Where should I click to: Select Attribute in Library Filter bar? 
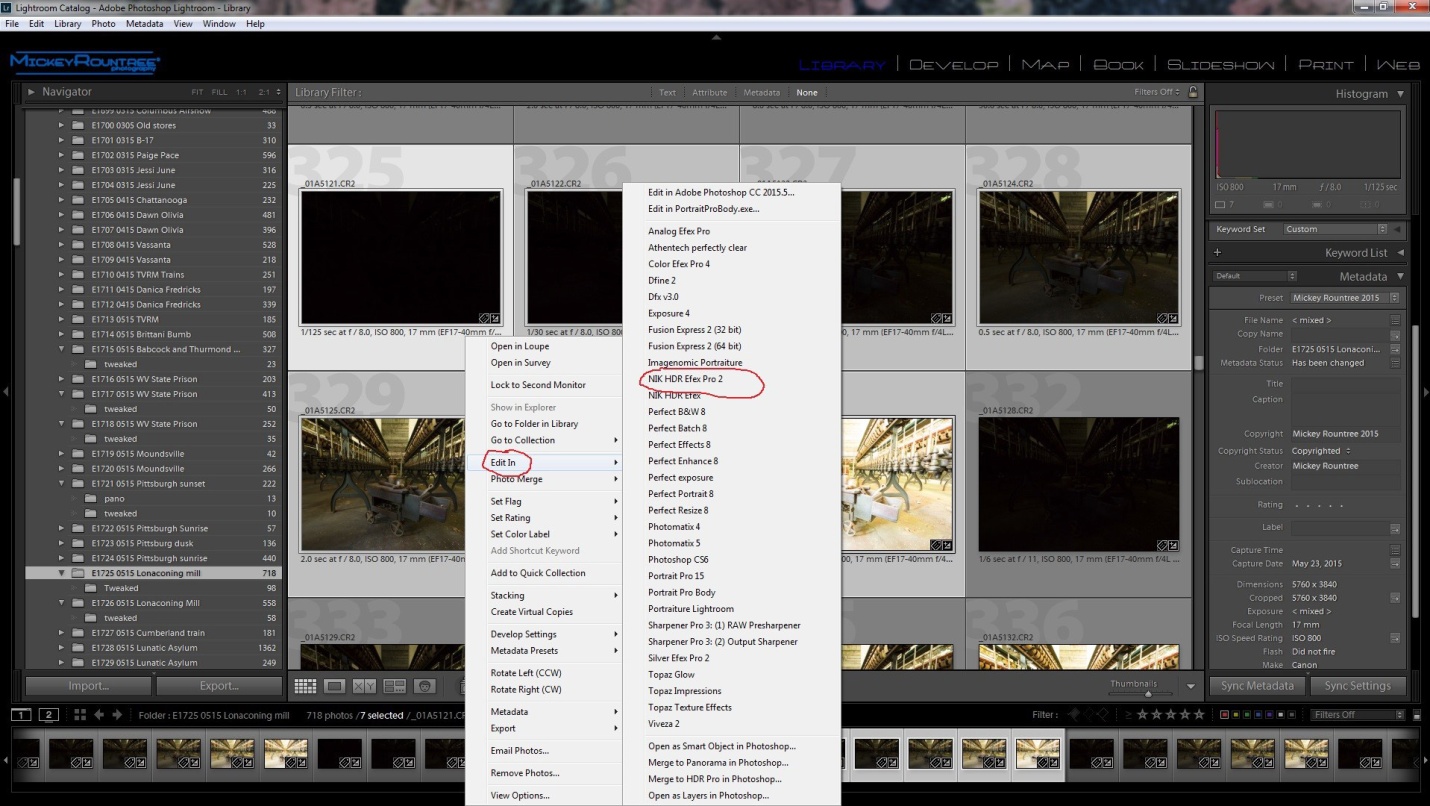[x=710, y=93]
